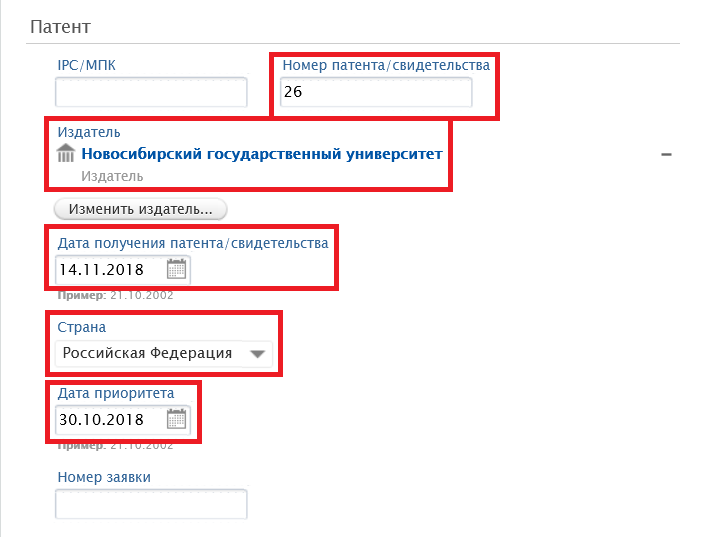The image size is (703, 537).
Task: Click the patent number field containing 26
Action: point(374,93)
